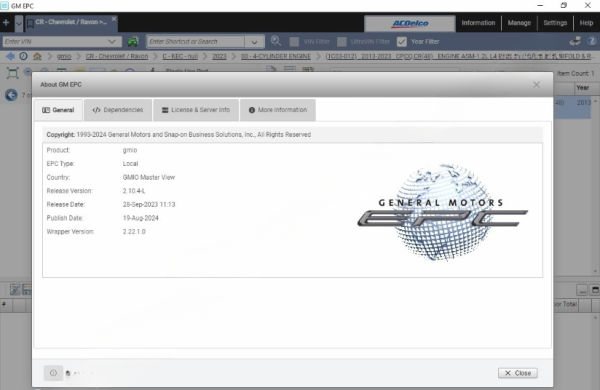
Task: Click the magnifier search icon
Action: tap(276, 41)
